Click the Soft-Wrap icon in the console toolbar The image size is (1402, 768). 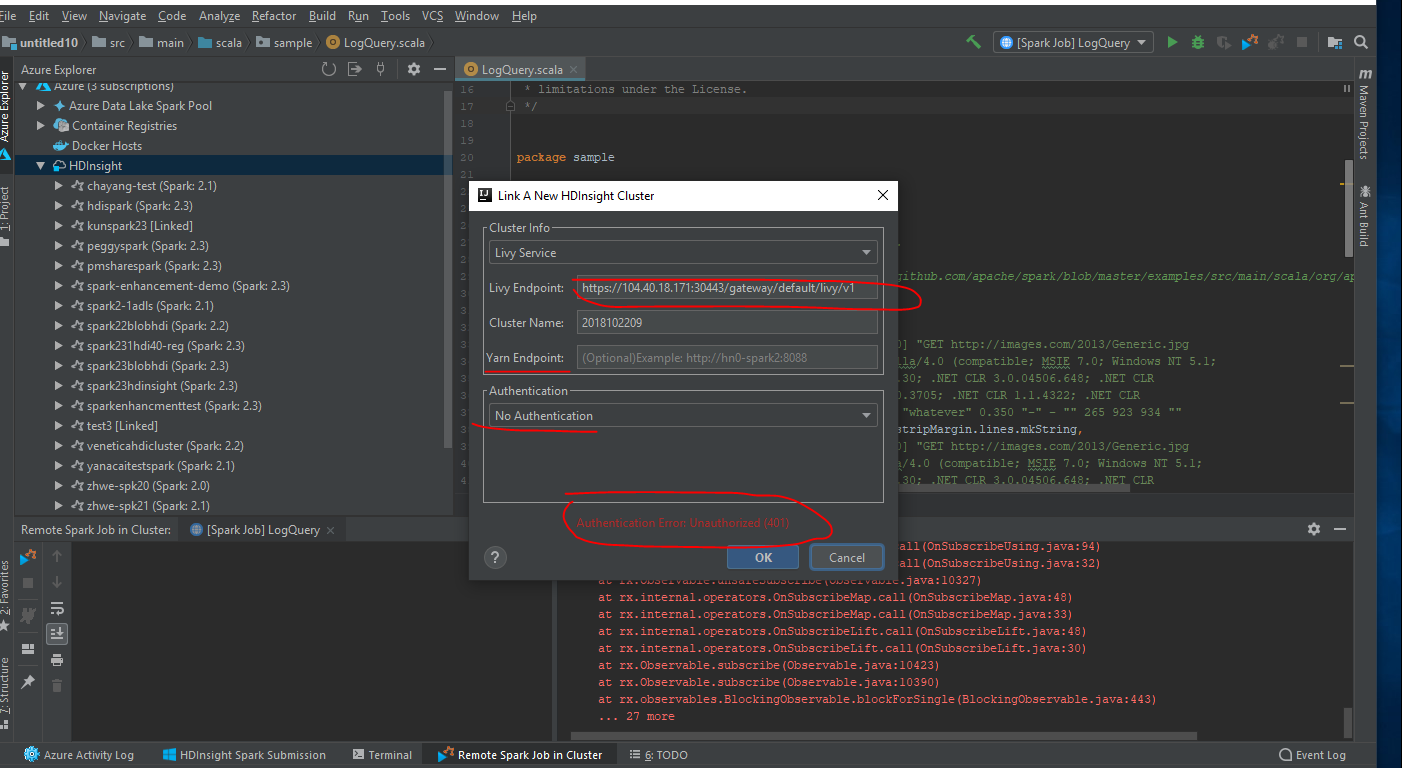tap(56, 608)
